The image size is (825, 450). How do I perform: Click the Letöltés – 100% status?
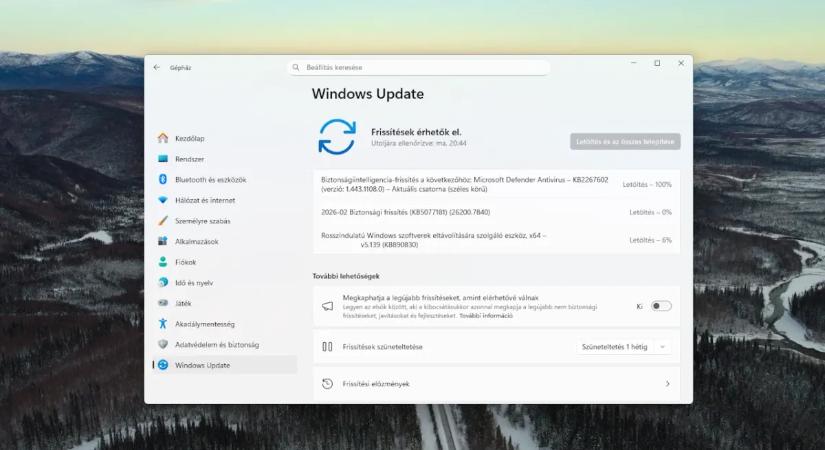(x=647, y=184)
